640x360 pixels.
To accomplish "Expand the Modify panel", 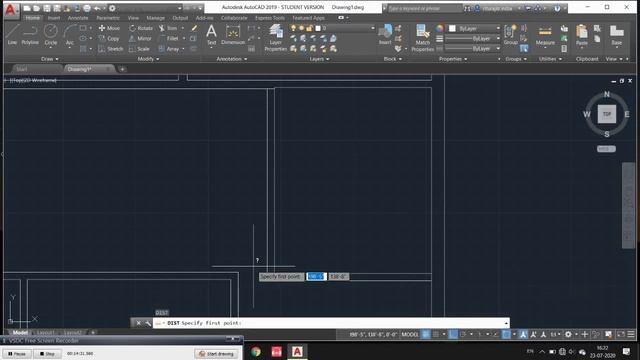I will [x=148, y=59].
